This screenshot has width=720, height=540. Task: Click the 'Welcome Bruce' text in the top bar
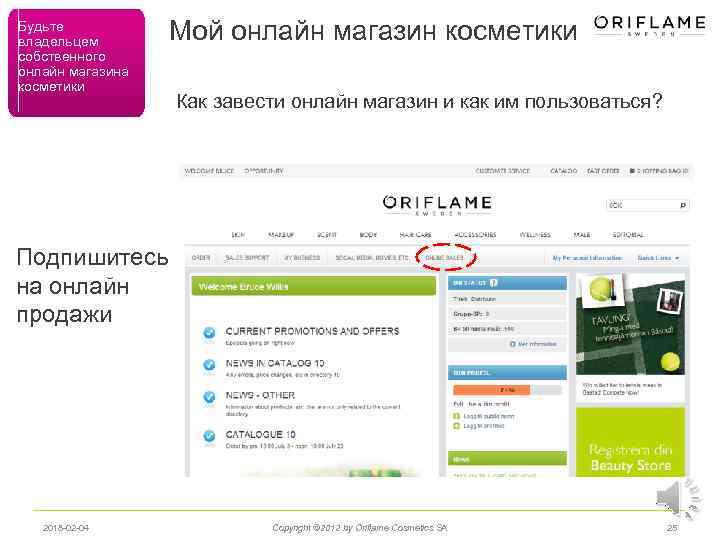tap(209, 171)
